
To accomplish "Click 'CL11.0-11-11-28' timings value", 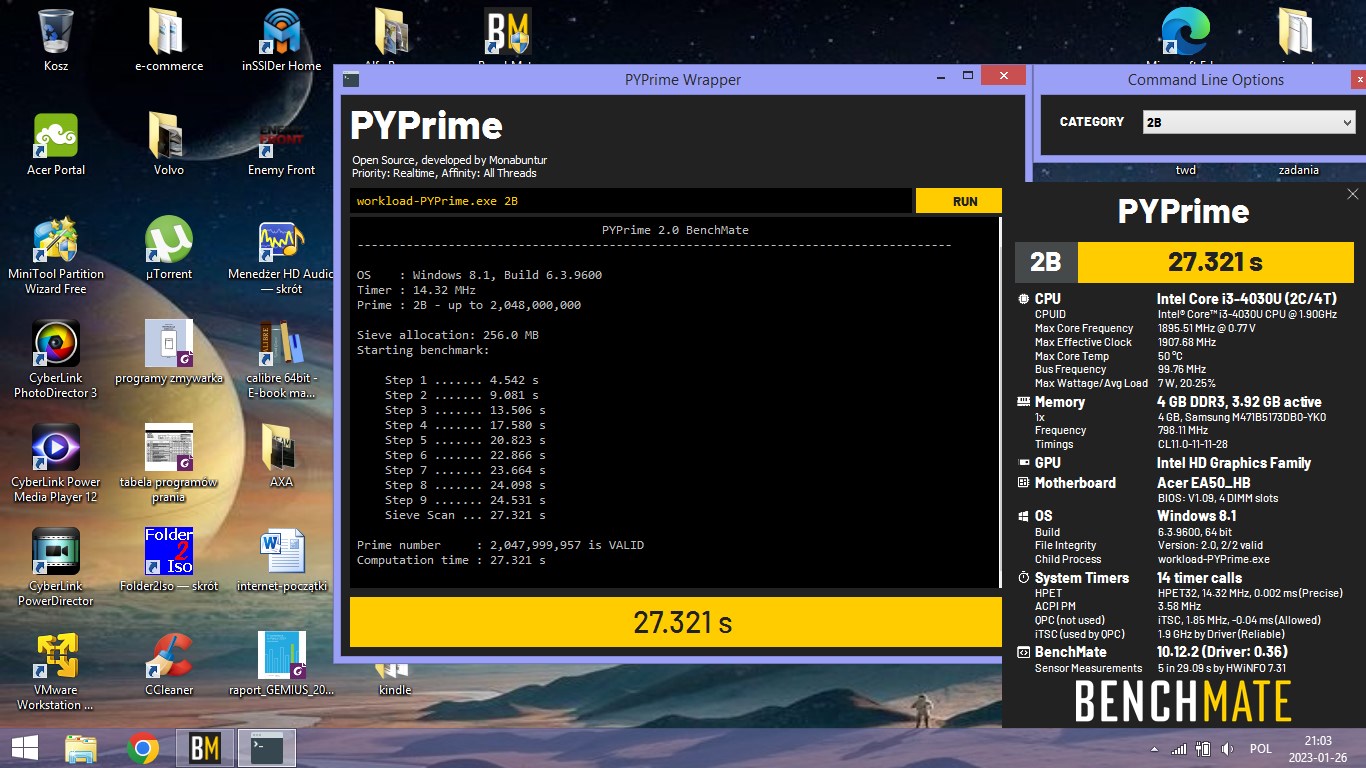I will coord(1193,445).
